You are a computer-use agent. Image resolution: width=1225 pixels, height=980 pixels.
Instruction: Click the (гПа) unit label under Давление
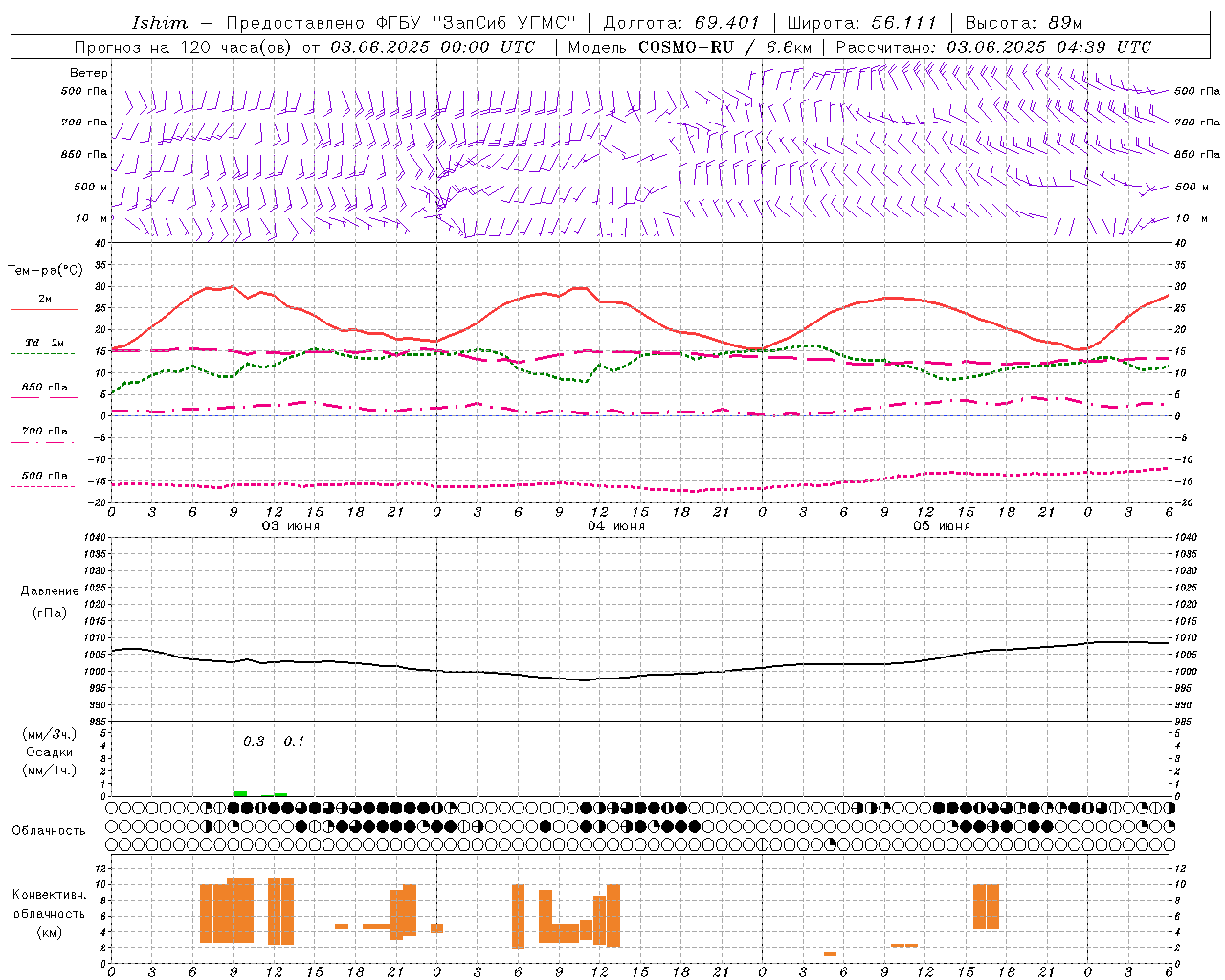(50, 613)
